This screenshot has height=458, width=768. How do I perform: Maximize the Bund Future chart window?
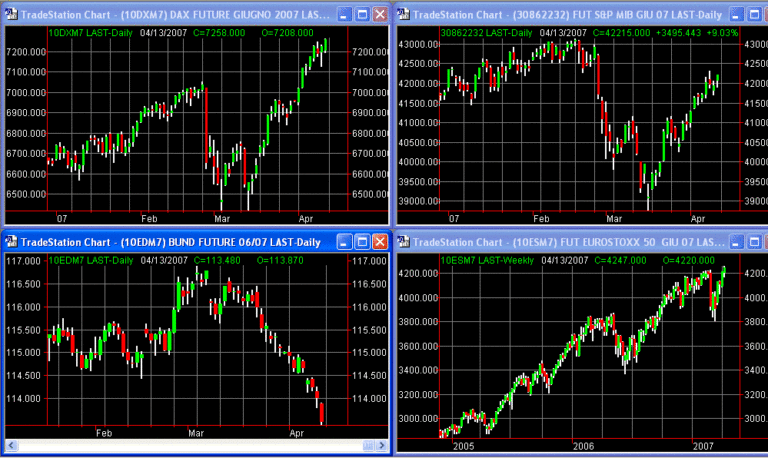tap(362, 242)
